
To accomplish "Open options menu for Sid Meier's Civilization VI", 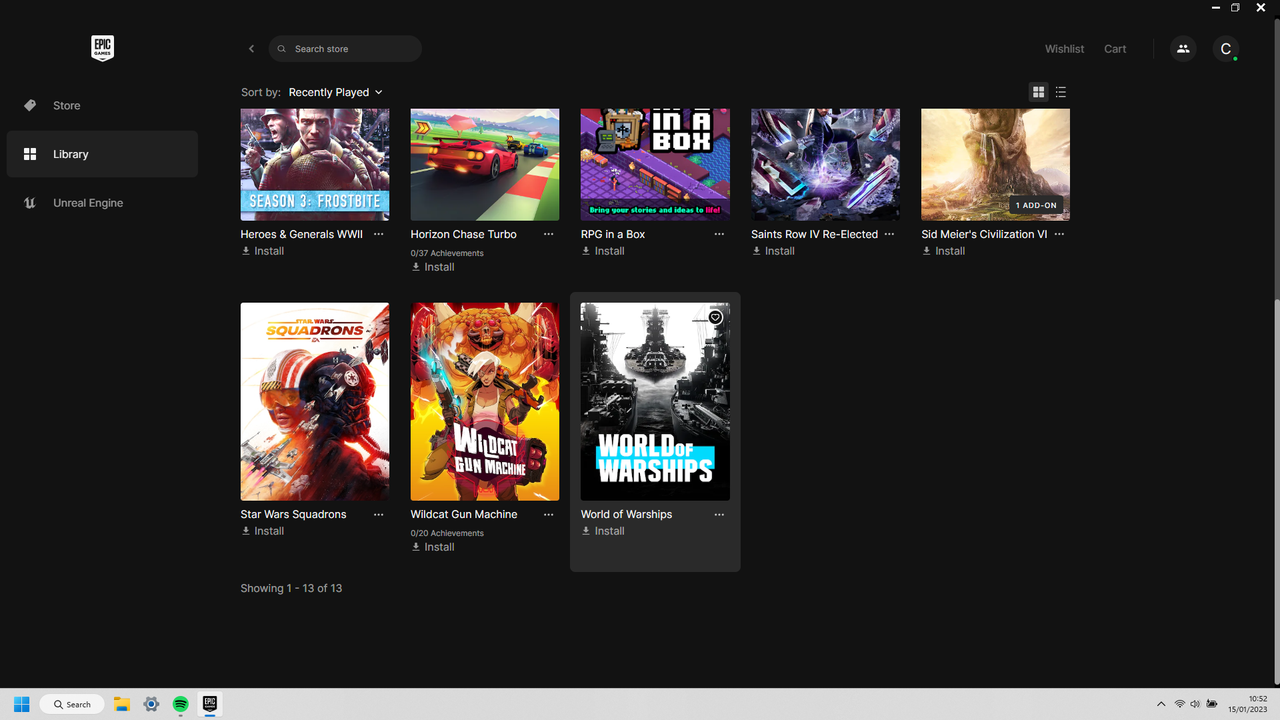I will click(x=1059, y=234).
